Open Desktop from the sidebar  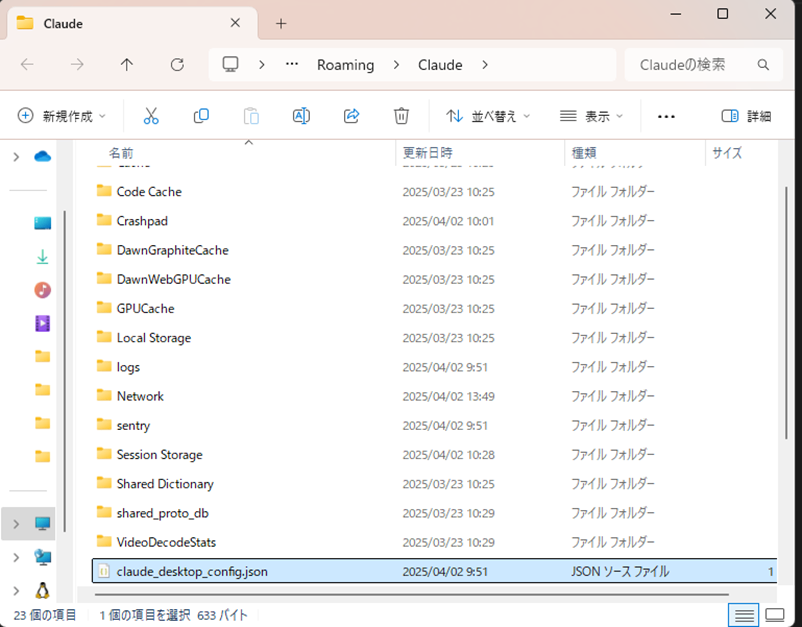point(42,223)
